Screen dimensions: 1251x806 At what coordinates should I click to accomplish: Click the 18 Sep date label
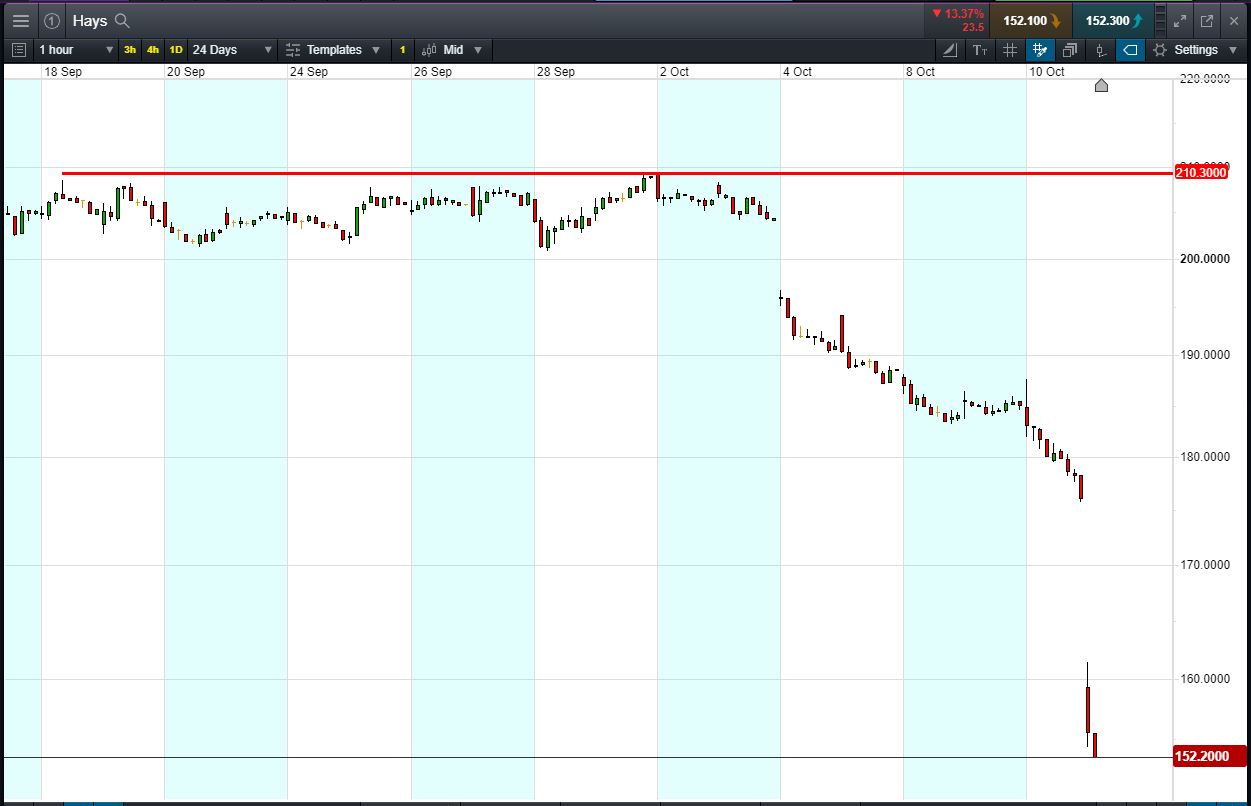pos(63,72)
